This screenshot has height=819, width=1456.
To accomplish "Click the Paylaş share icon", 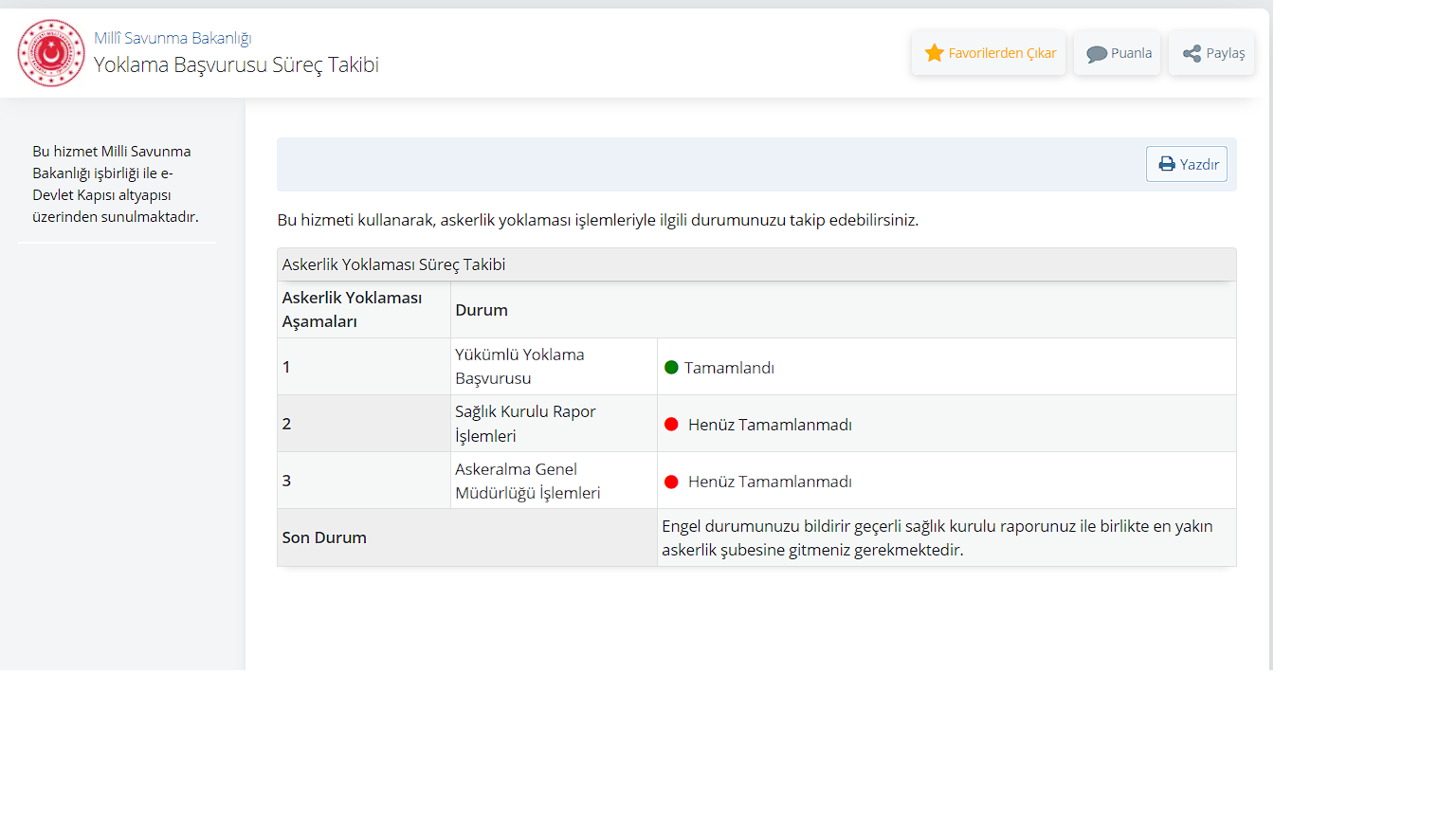I will [x=1192, y=54].
